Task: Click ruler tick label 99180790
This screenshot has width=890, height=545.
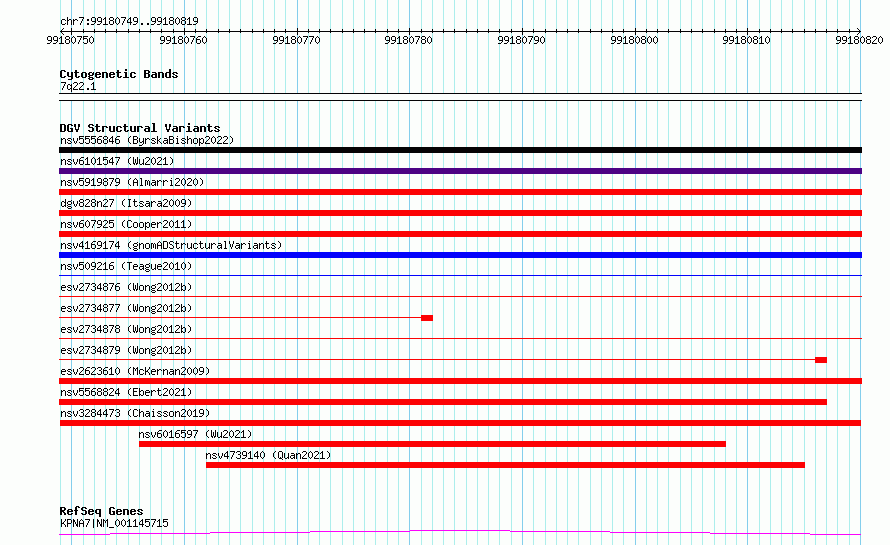Action: pyautogui.click(x=522, y=40)
